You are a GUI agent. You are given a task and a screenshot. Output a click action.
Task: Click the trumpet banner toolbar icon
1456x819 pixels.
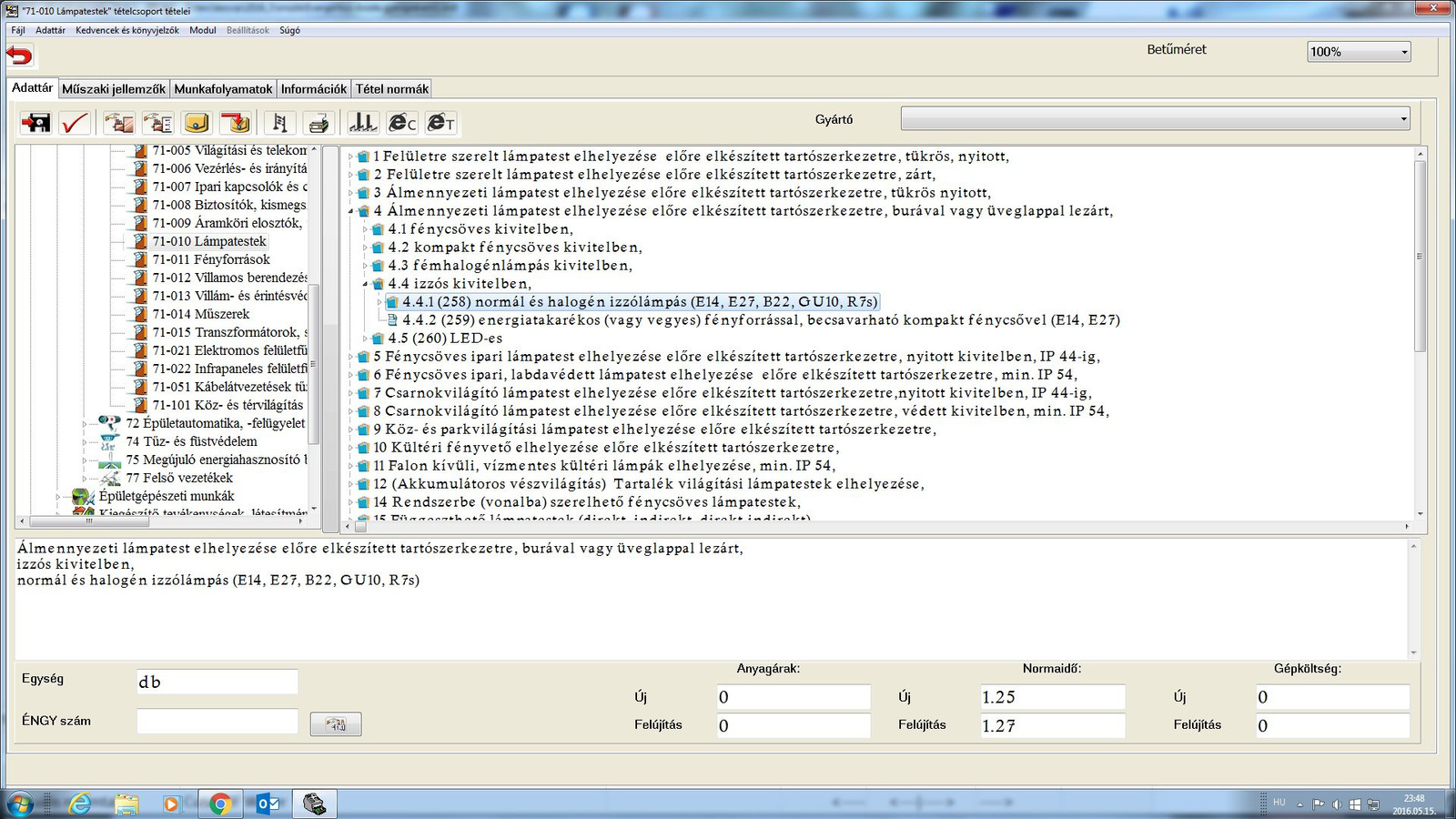click(279, 122)
